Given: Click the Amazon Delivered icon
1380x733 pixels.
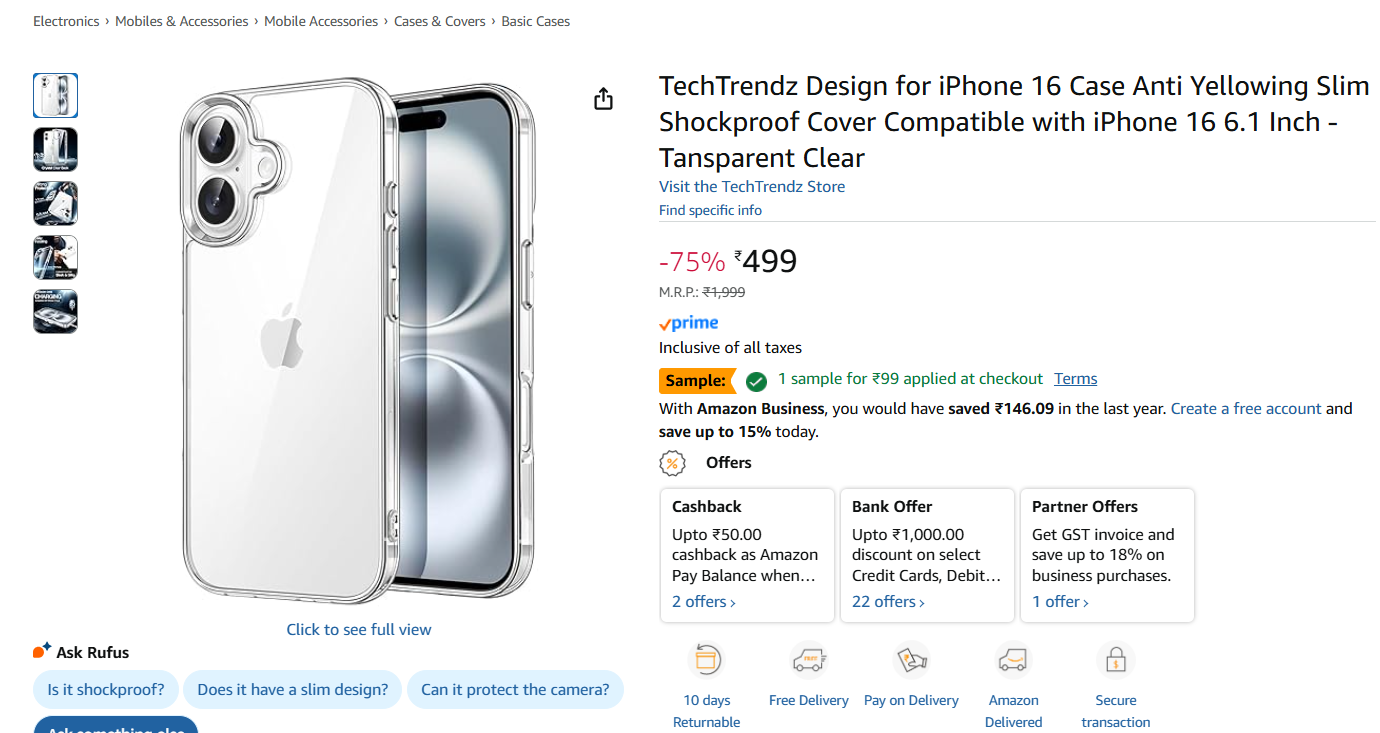Looking at the screenshot, I should tap(1013, 660).
